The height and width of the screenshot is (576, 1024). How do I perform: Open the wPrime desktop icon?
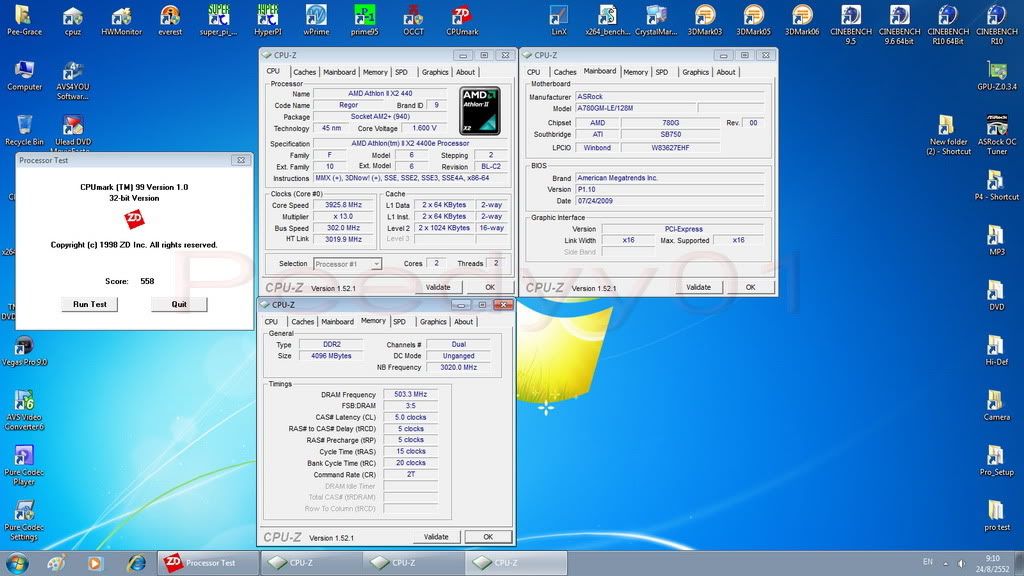point(316,20)
